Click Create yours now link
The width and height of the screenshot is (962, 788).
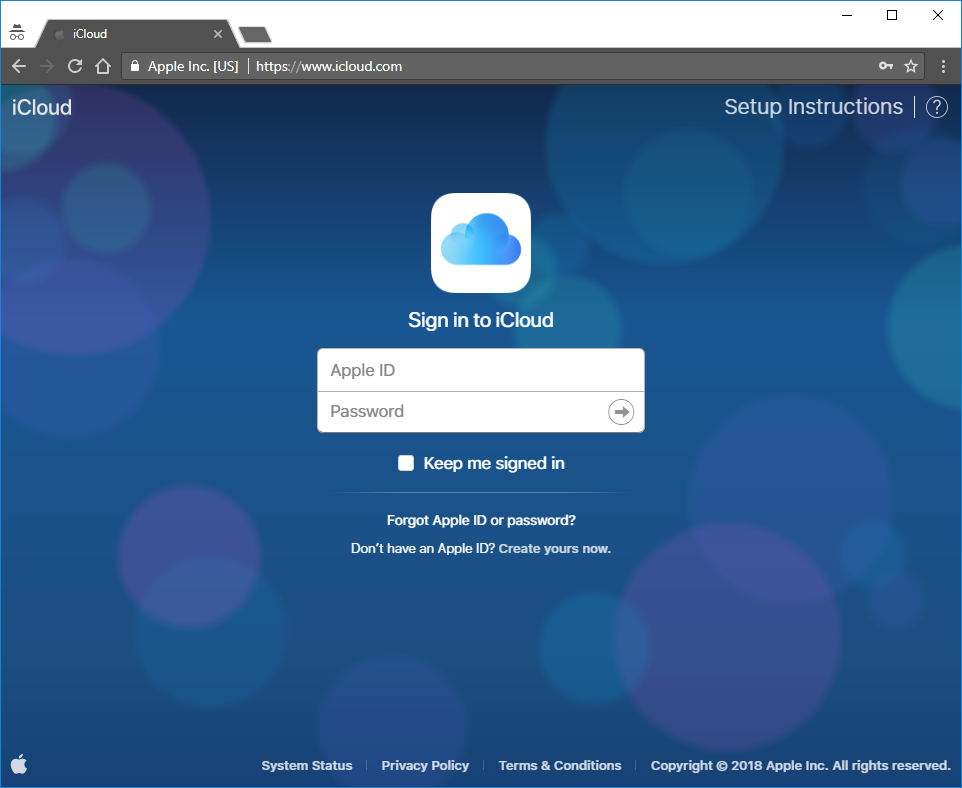click(x=554, y=549)
